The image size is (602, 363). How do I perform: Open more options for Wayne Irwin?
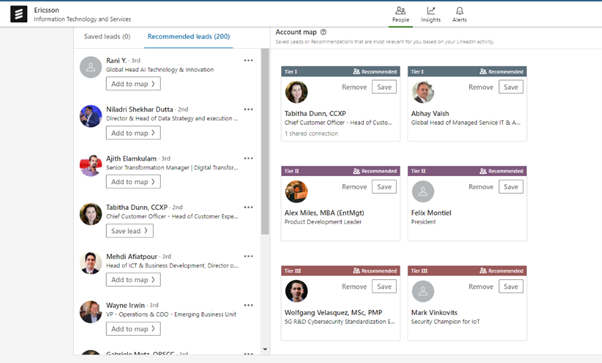click(248, 305)
